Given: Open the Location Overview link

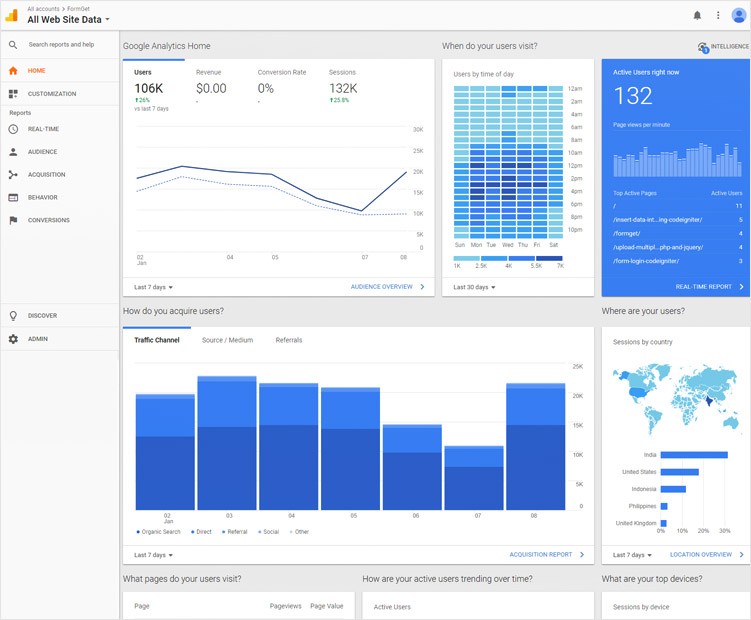Looking at the screenshot, I should [701, 554].
